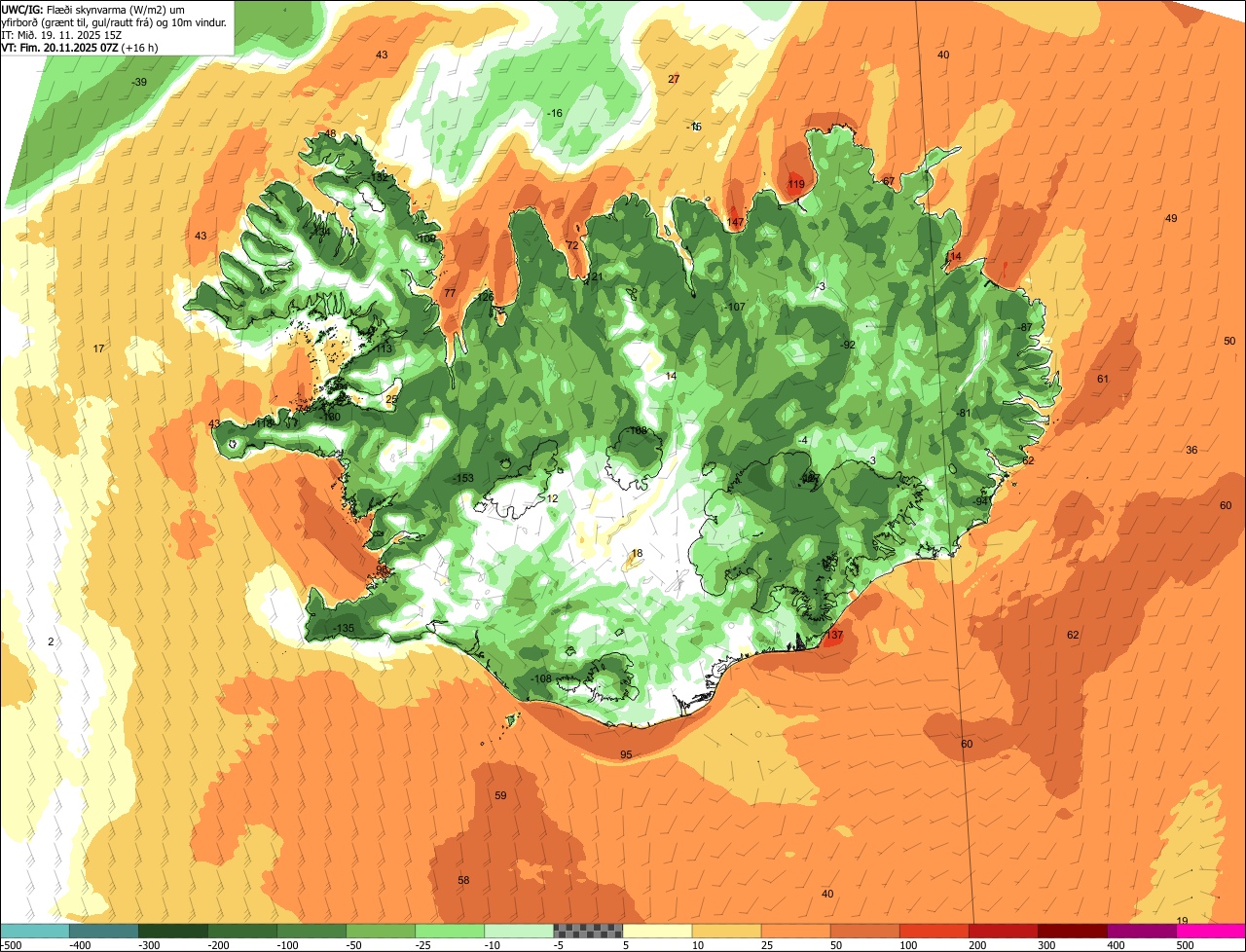This screenshot has width=1246, height=952.
Task: Pick the legend swatch between -300 and -200
Action: pos(173,931)
